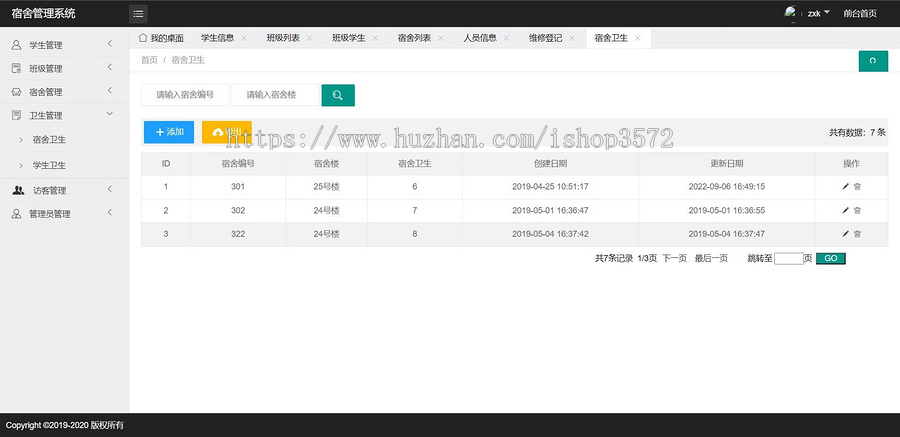This screenshot has height=437, width=900.
Task: Delete the row for dormitory 302
Action: tap(857, 210)
